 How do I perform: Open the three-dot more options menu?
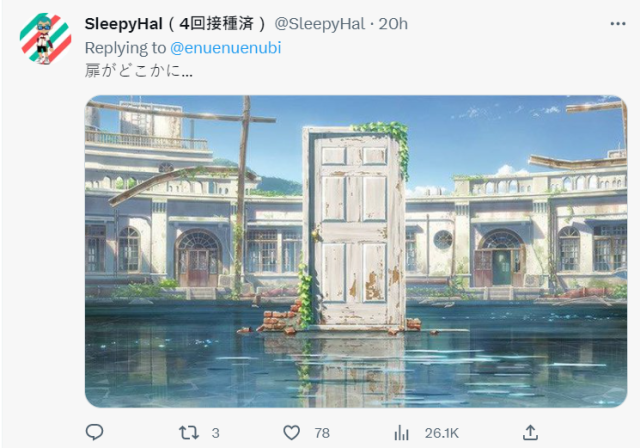pos(618,24)
